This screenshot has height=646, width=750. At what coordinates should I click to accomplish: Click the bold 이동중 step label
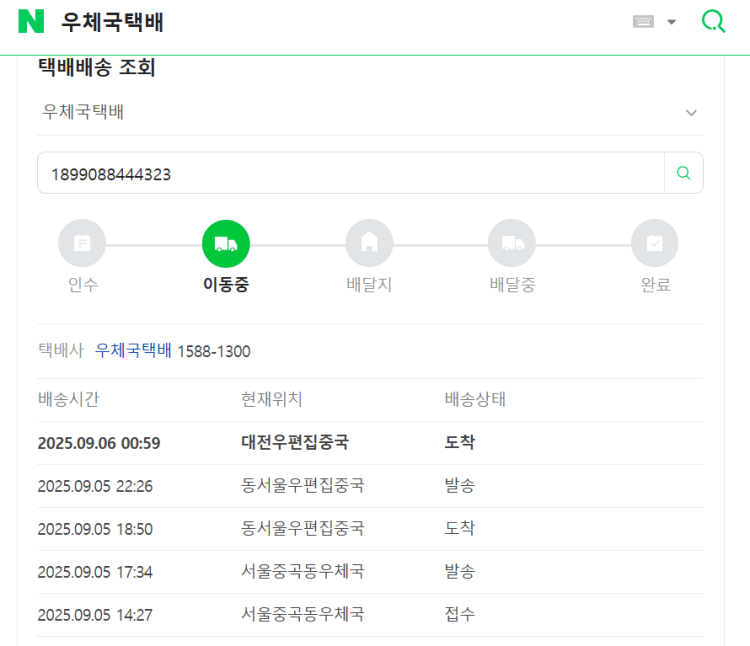click(226, 285)
